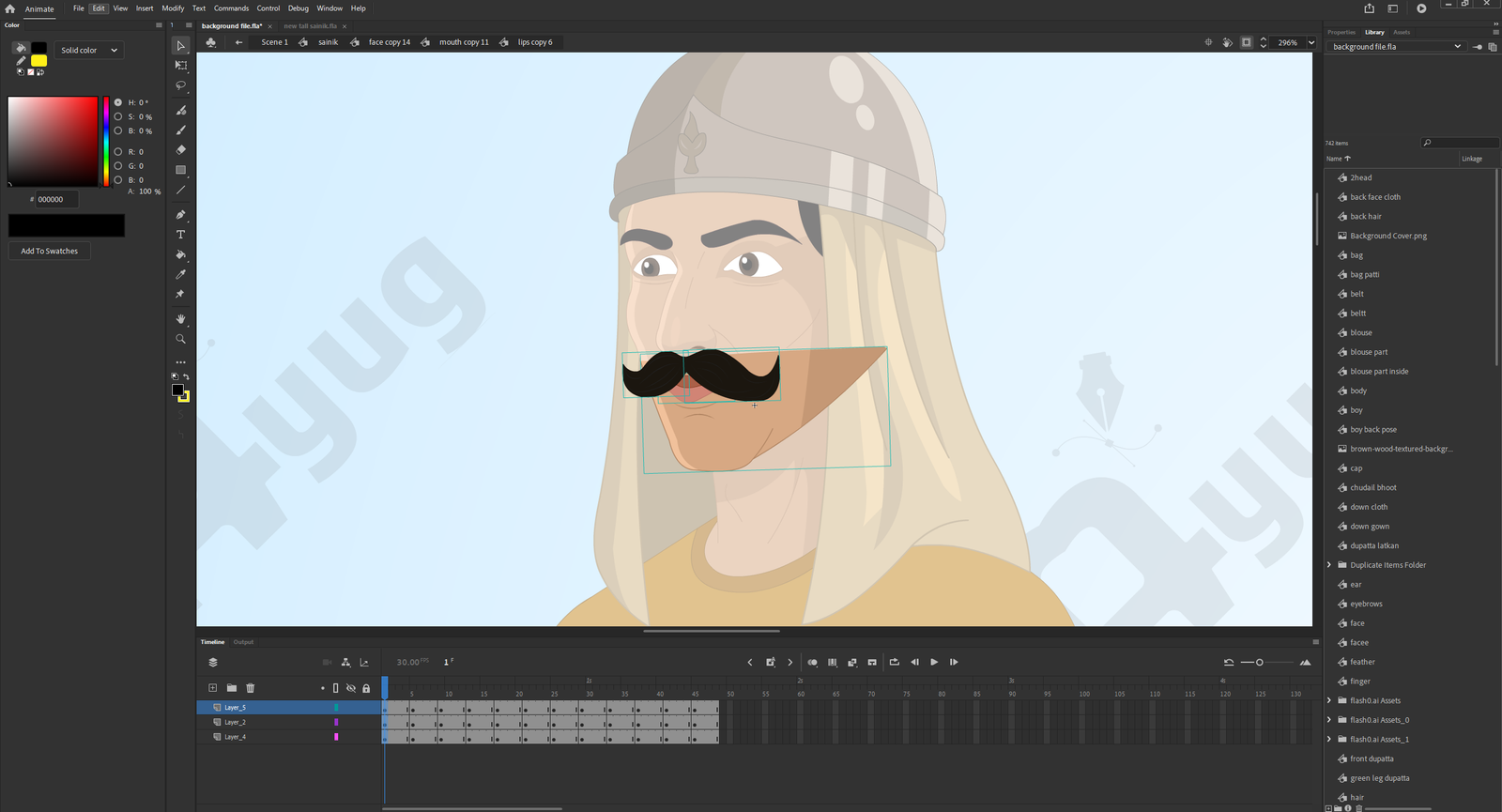Switch to the Output tab

(243, 642)
